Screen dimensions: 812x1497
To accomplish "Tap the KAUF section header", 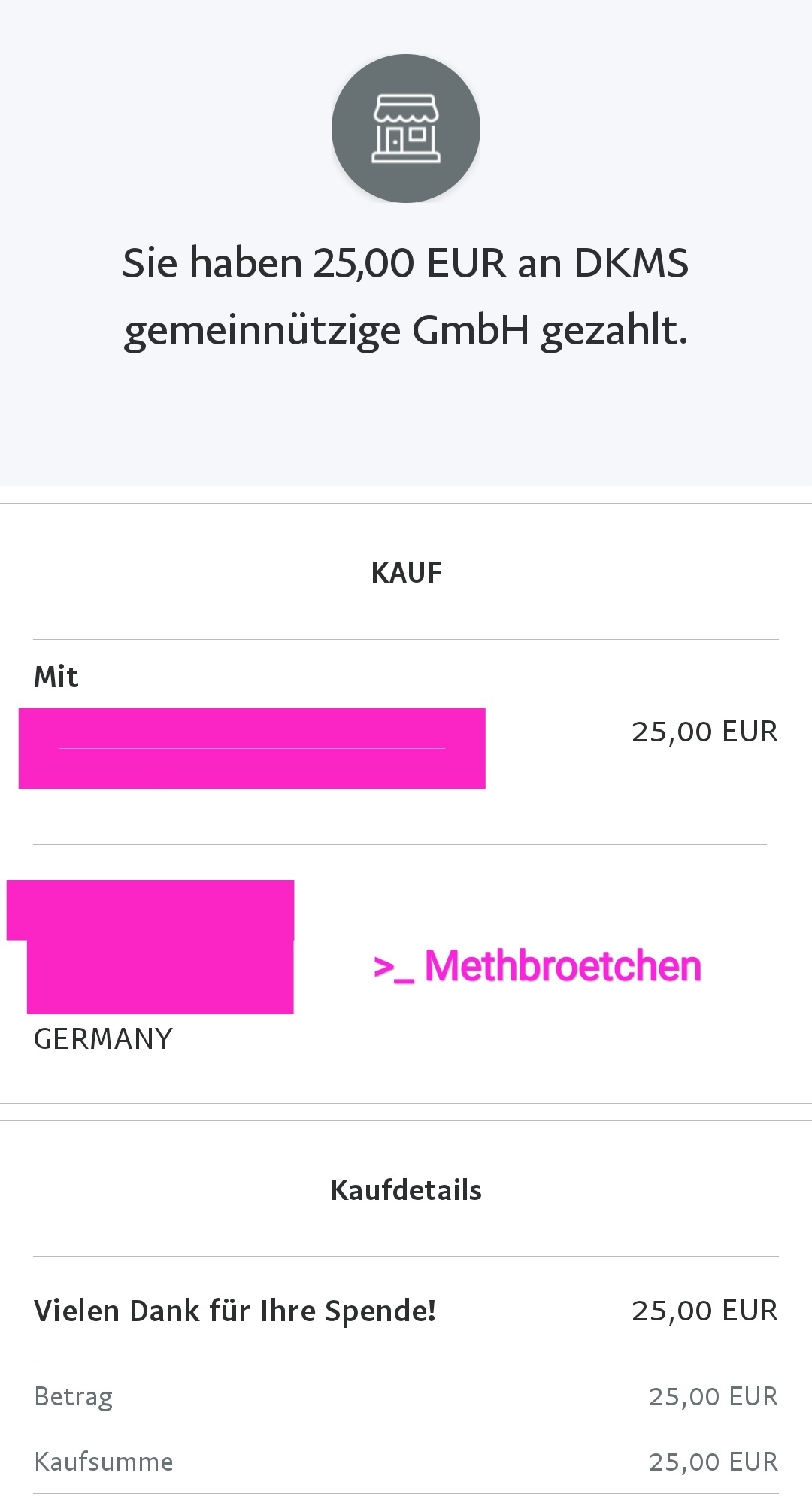I will point(406,573).
